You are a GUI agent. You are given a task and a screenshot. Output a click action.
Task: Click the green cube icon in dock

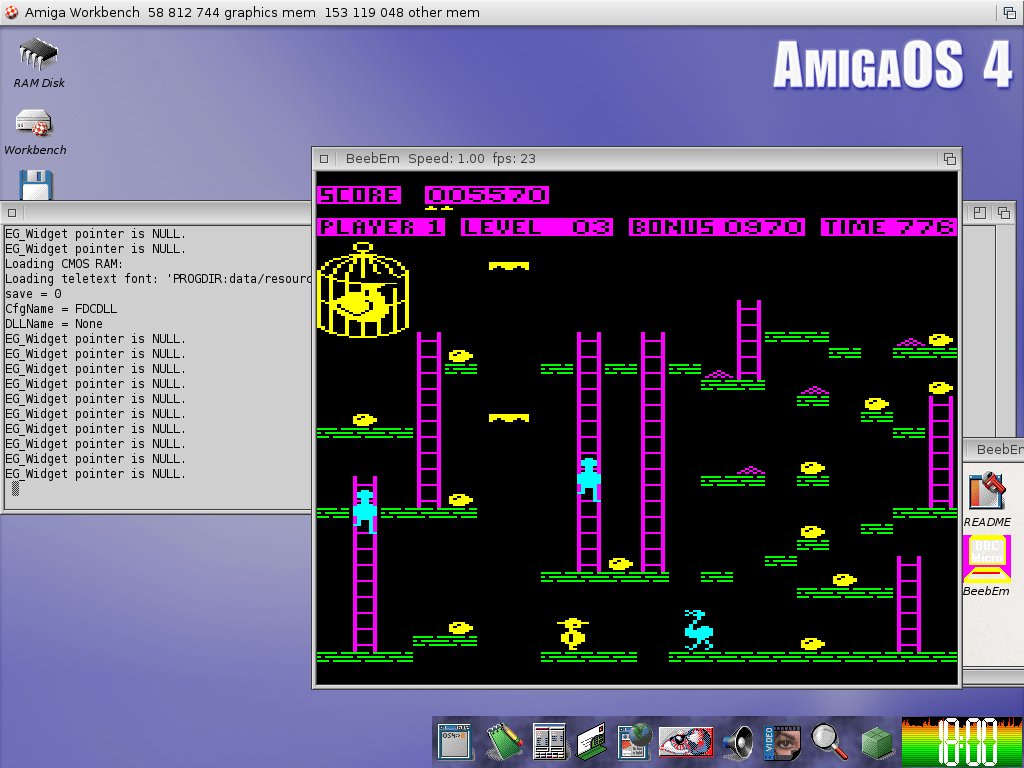point(876,744)
